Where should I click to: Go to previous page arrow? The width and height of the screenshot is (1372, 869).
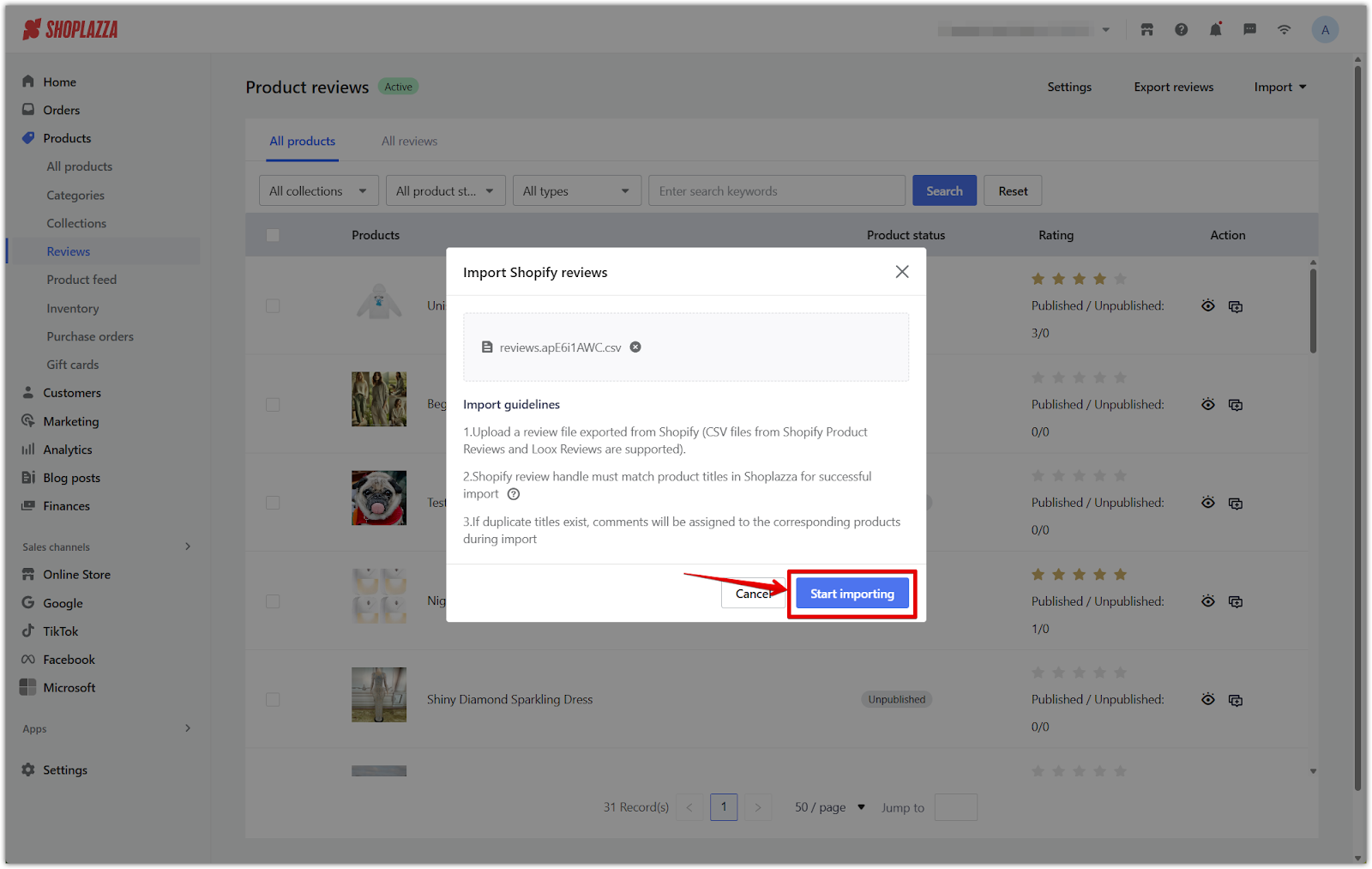point(689,807)
